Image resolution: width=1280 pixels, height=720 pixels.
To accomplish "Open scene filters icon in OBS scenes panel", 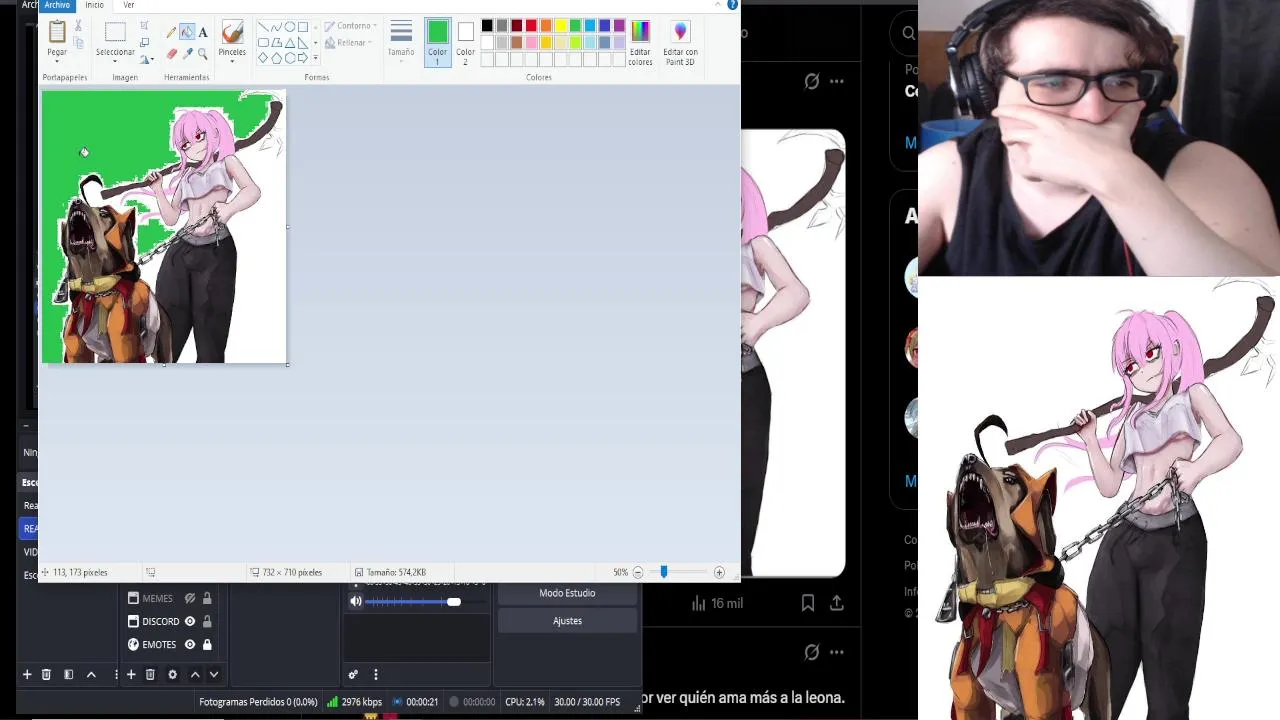I will coord(68,675).
